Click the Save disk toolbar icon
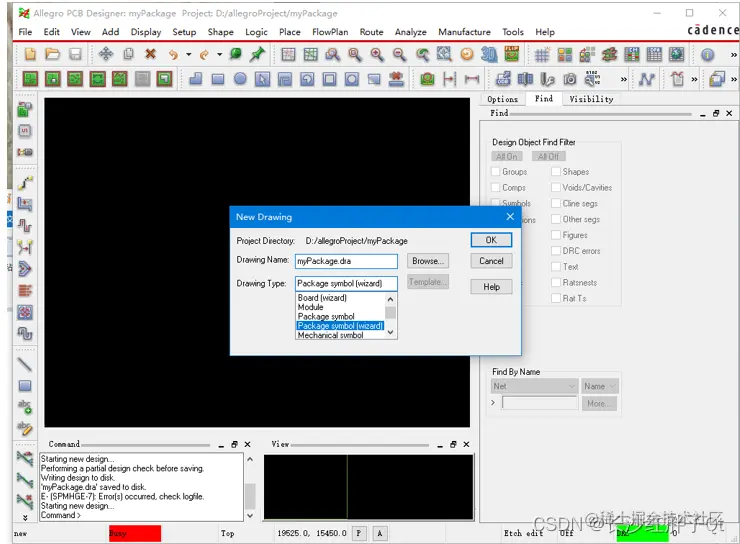Screen dimensions: 740x544 pyautogui.click(x=75, y=54)
